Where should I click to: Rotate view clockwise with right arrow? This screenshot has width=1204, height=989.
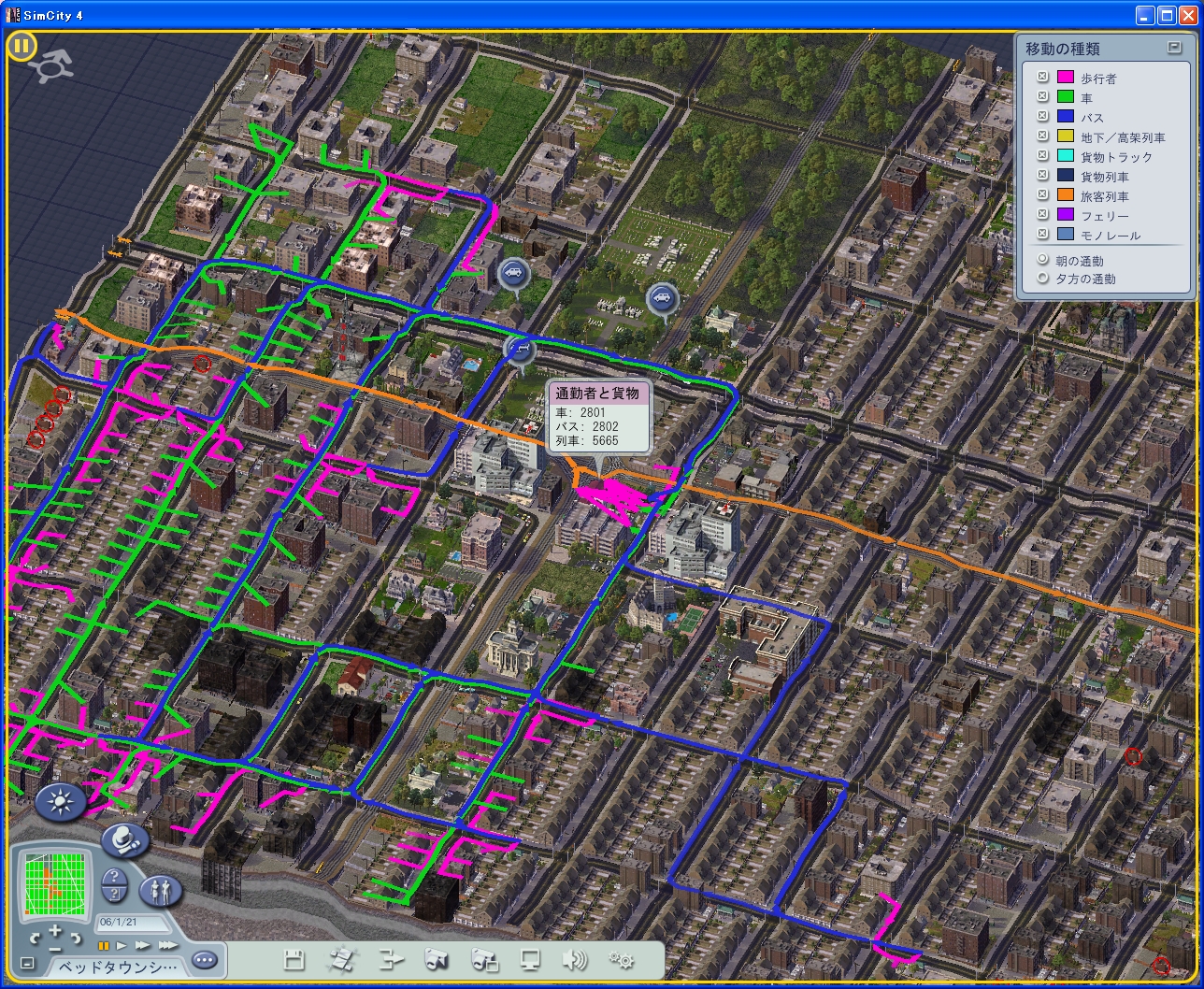76,938
